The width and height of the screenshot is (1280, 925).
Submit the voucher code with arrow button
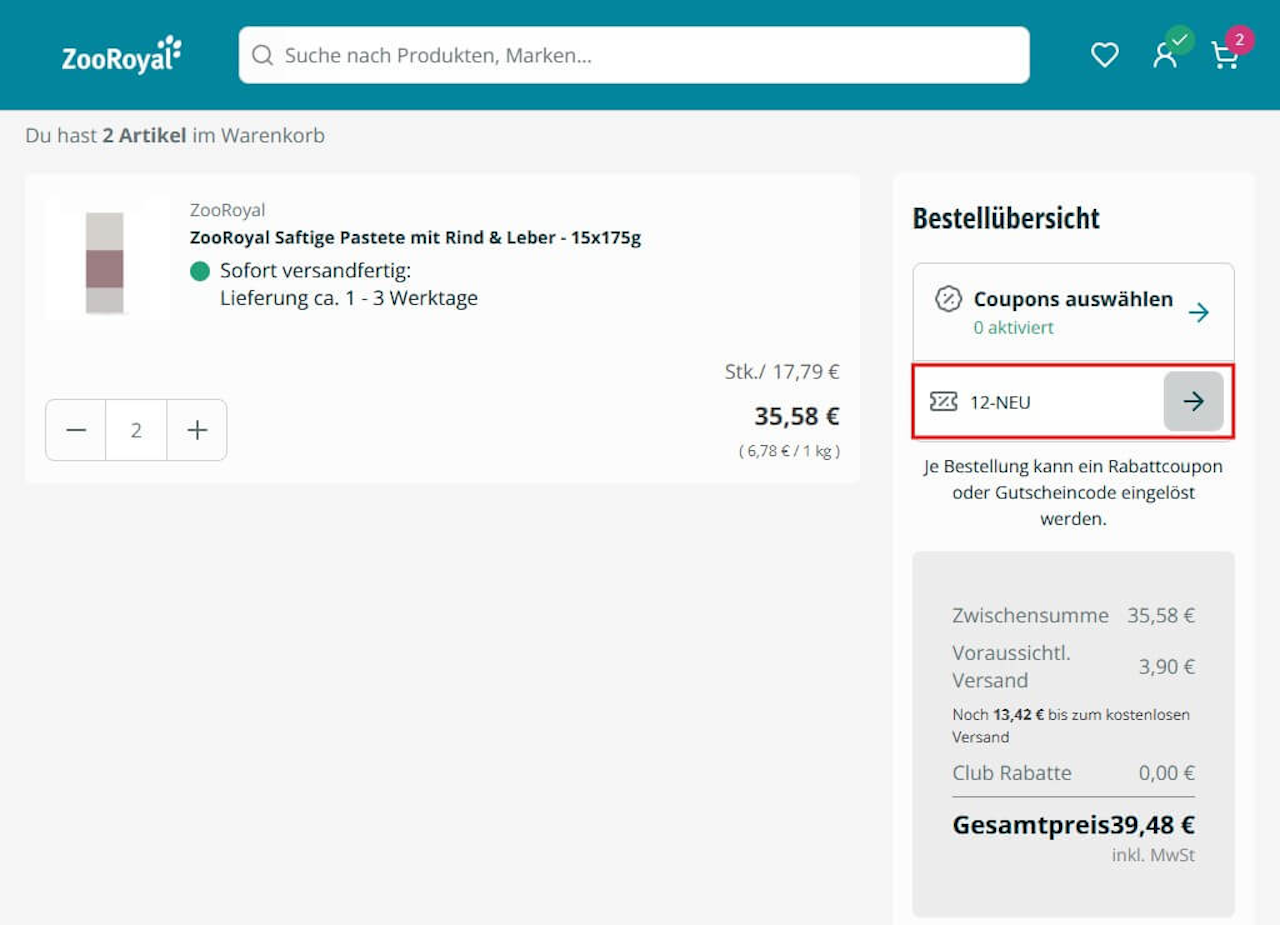tap(1194, 401)
